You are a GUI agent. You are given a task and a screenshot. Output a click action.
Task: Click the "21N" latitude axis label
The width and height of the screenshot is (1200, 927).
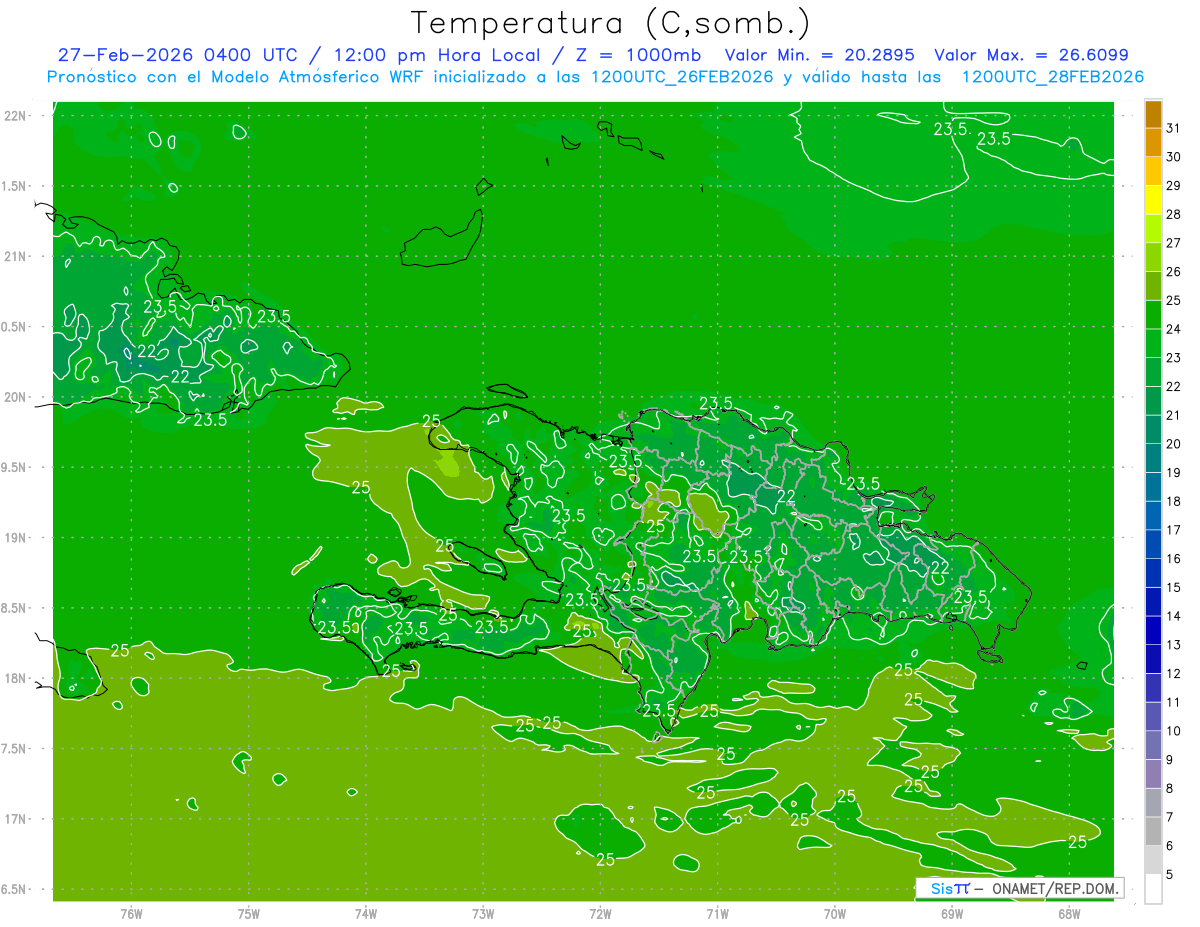(x=16, y=256)
